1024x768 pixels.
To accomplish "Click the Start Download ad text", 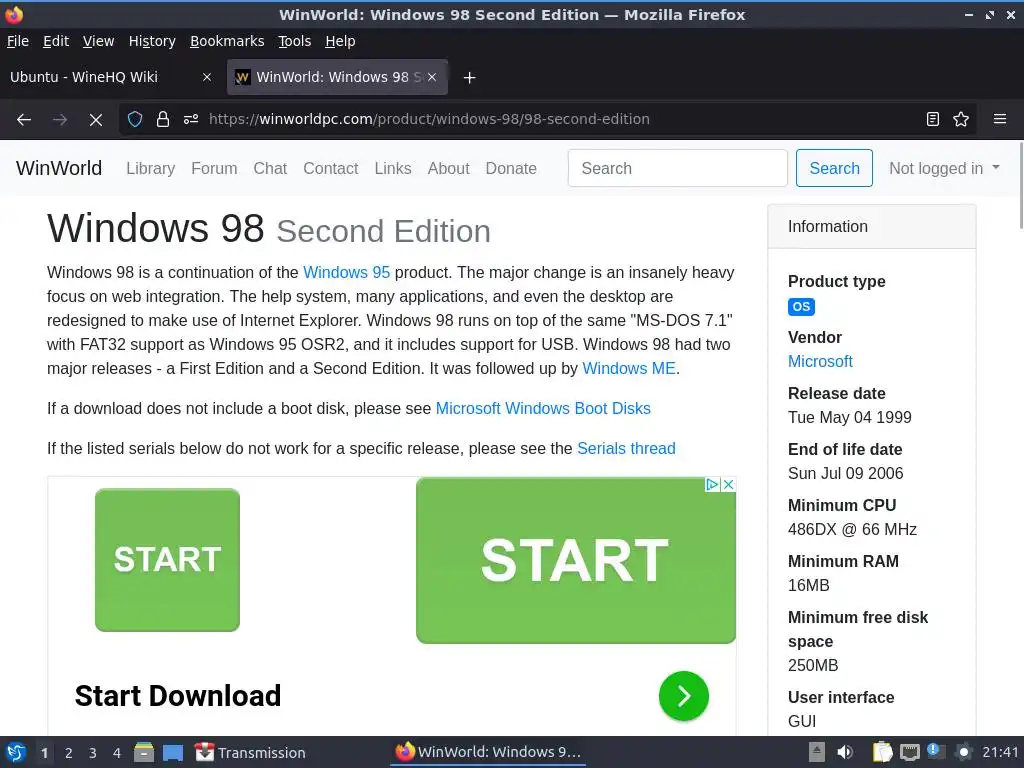I will pyautogui.click(x=178, y=696).
